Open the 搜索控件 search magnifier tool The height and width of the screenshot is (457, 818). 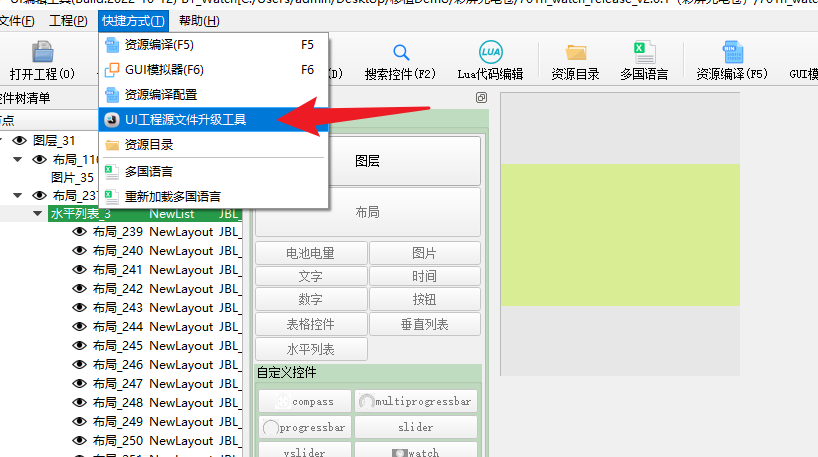coord(401,52)
